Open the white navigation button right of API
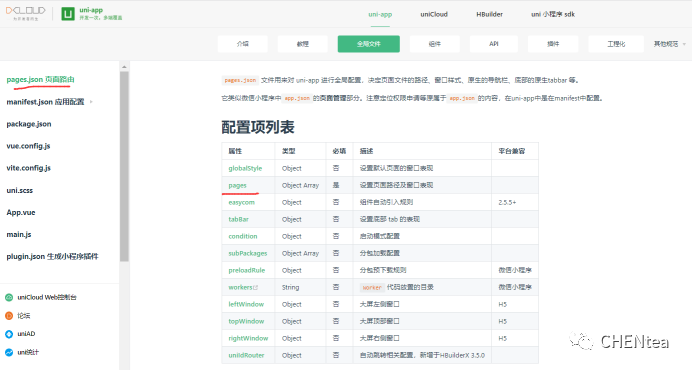The image size is (692, 370). point(553,44)
